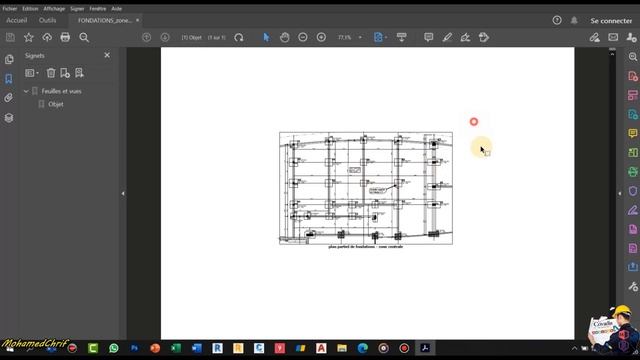This screenshot has height=360, width=640.
Task: Click the foundation plan drawing on page
Action: (366, 188)
